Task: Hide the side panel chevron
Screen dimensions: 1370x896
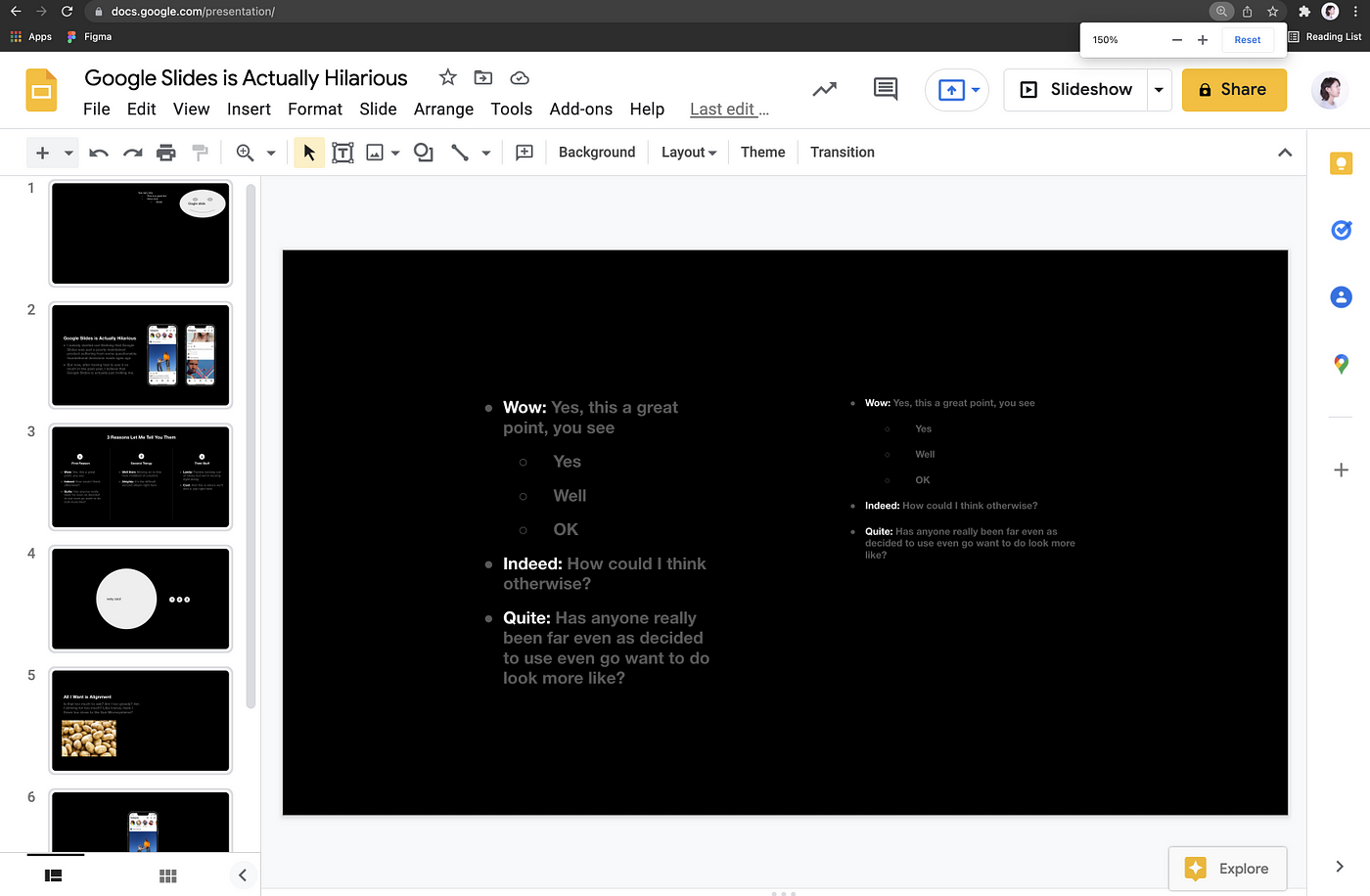Action: coord(1340,867)
